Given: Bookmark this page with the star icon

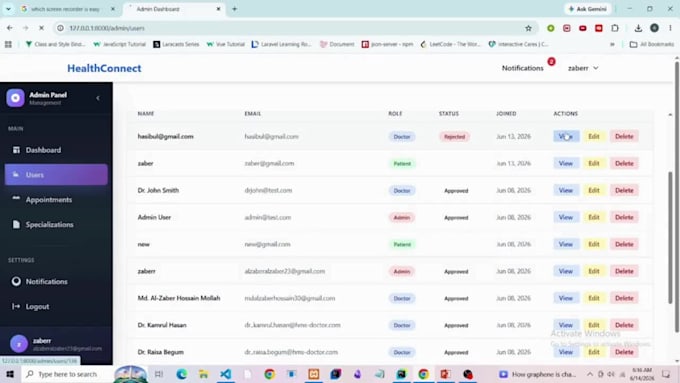Looking at the screenshot, I should [x=528, y=28].
